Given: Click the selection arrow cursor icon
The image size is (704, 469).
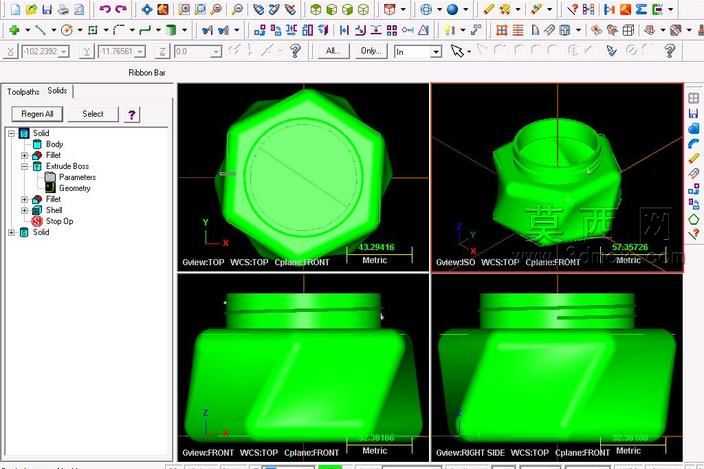Looking at the screenshot, I should click(x=457, y=51).
